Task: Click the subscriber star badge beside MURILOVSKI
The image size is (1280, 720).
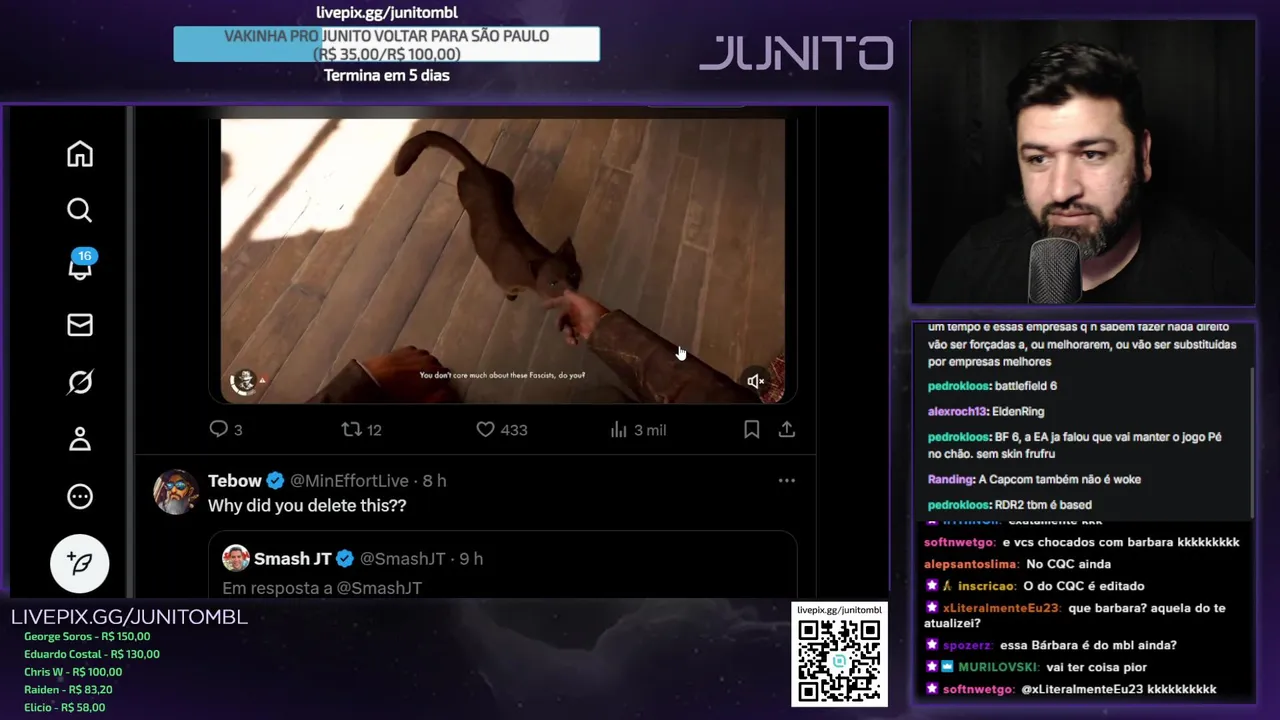Action: 932,667
